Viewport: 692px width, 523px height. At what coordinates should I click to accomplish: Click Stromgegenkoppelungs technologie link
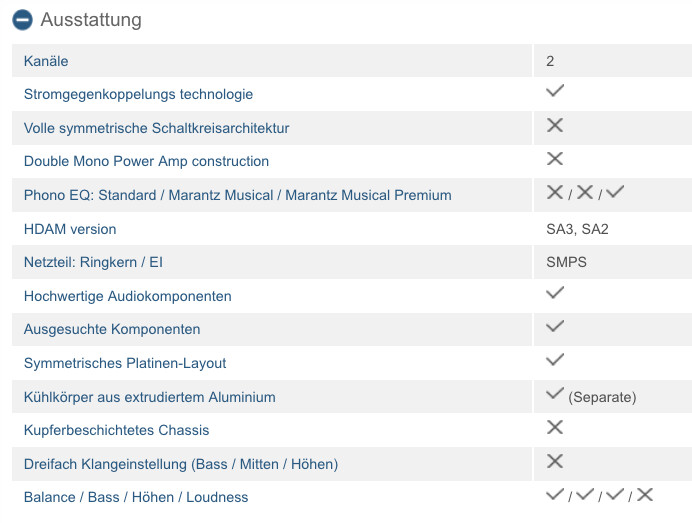coord(138,94)
